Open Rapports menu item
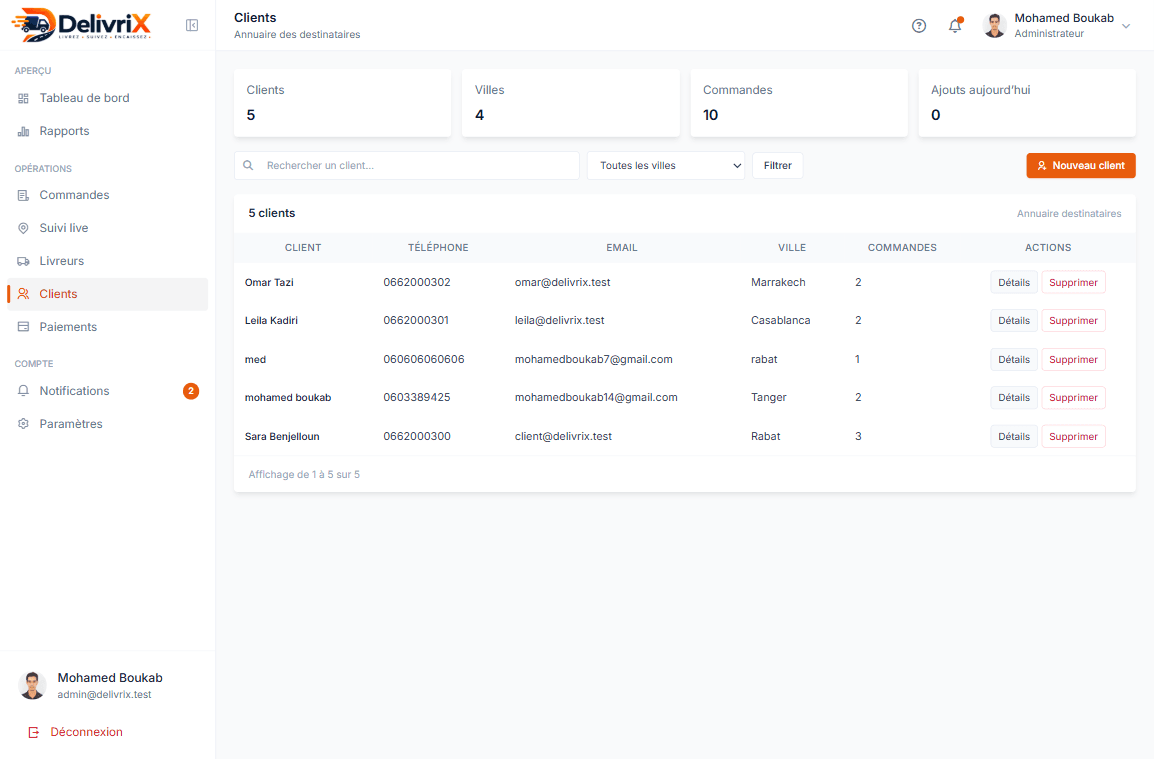Image resolution: width=1154 pixels, height=759 pixels. click(107, 131)
